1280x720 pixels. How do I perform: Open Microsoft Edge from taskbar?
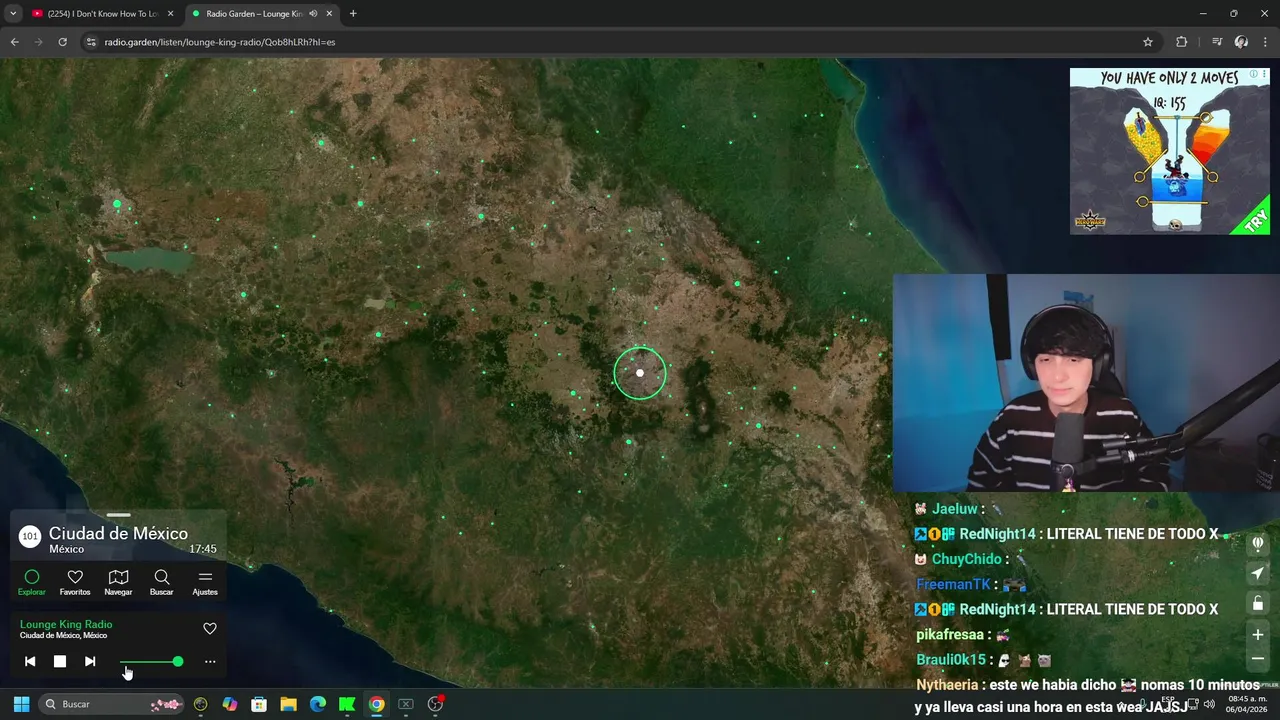point(318,704)
